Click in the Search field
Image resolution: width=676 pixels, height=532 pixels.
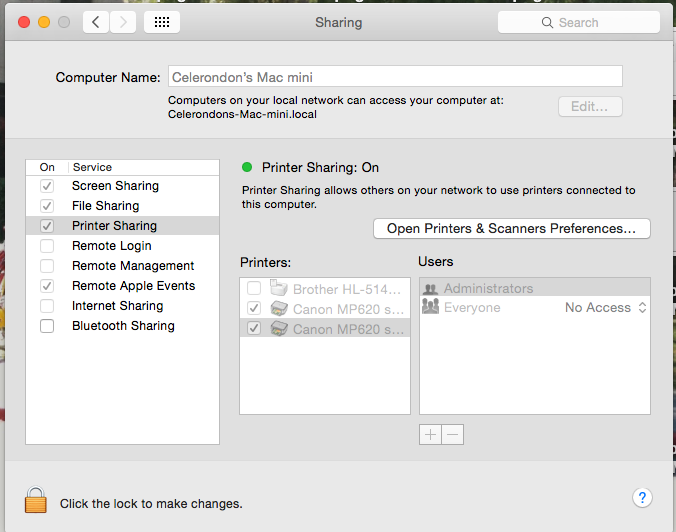pos(579,22)
